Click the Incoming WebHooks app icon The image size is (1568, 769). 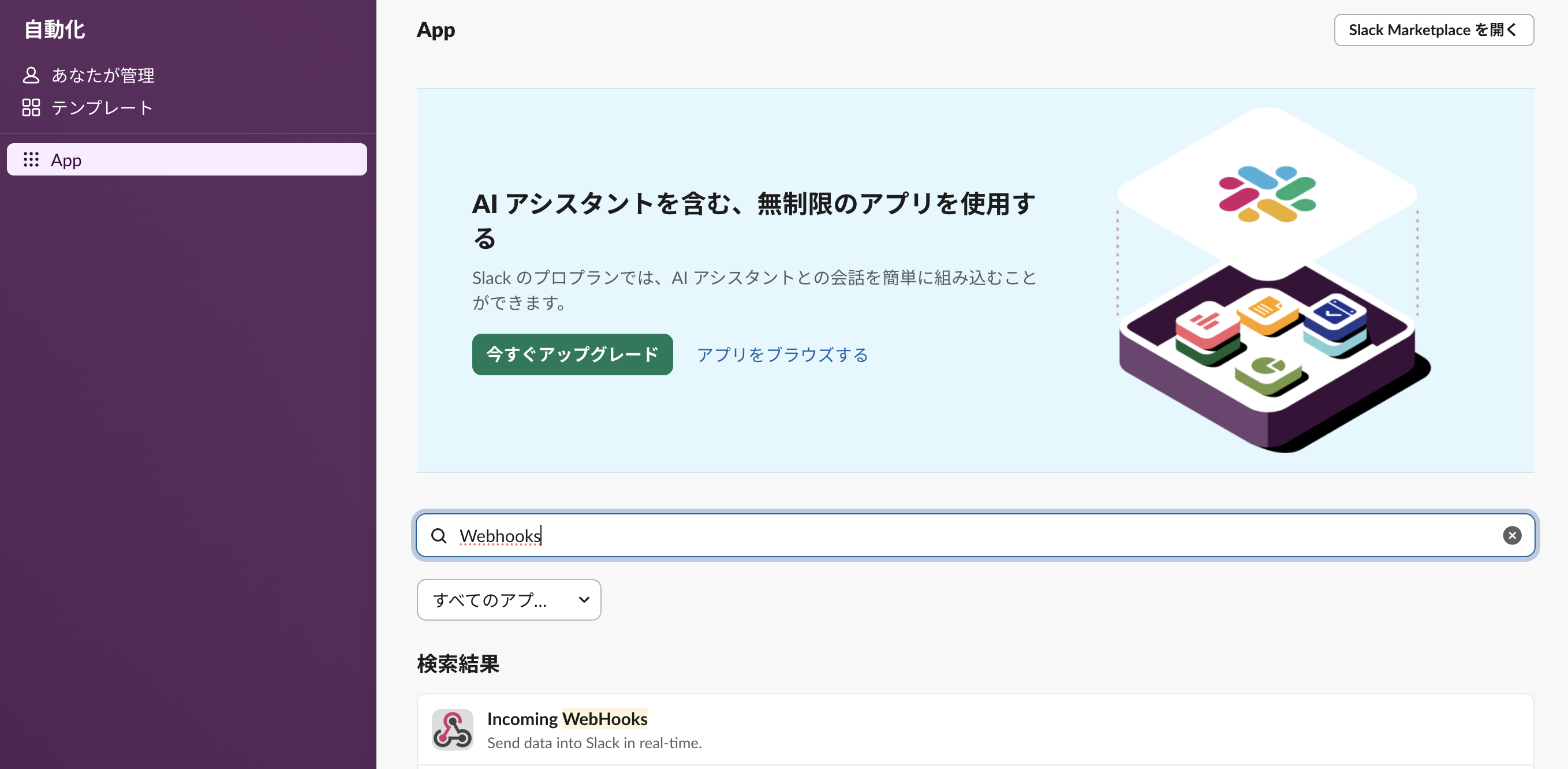pos(451,729)
